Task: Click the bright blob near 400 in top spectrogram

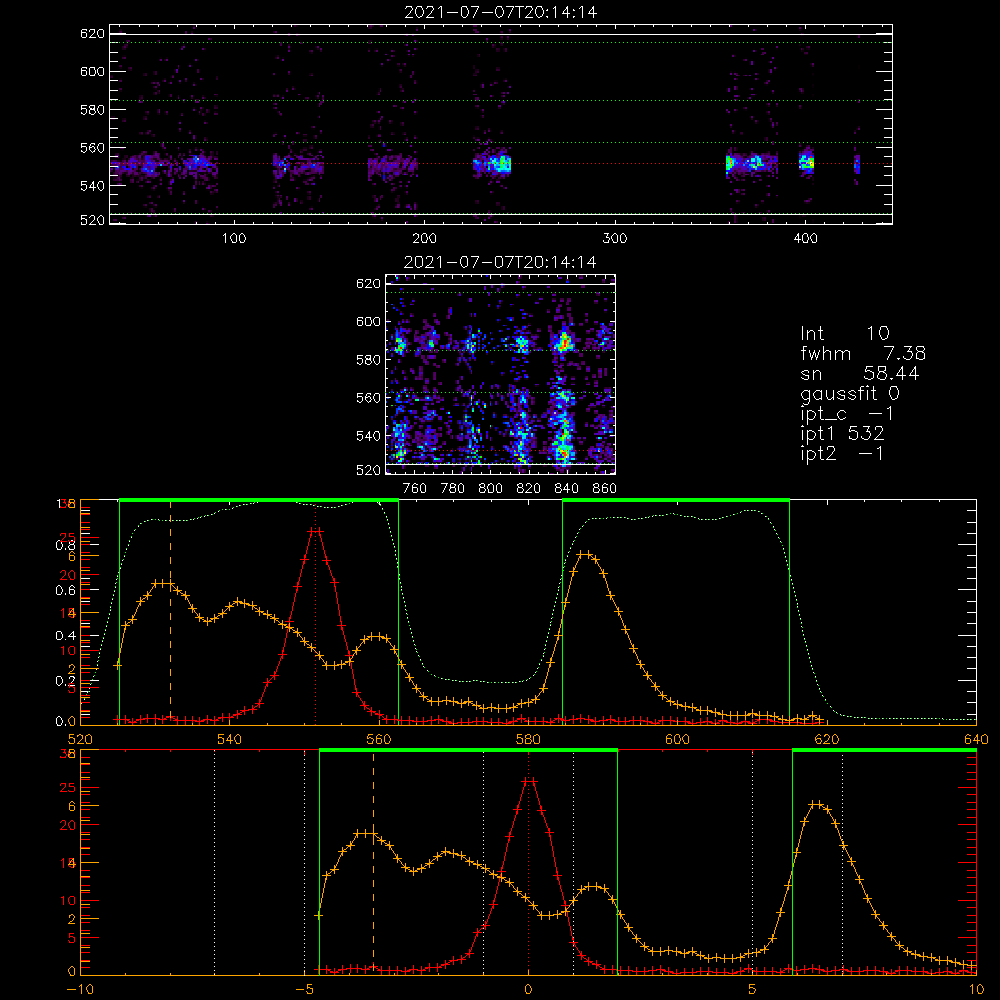Action: (807, 163)
